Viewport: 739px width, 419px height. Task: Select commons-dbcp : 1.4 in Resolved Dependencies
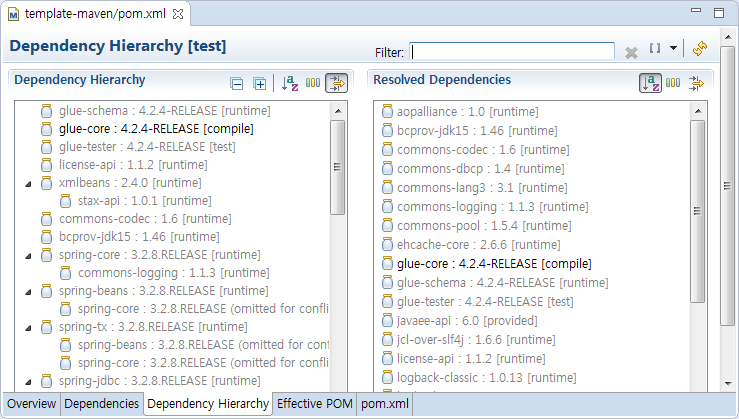coord(481,169)
